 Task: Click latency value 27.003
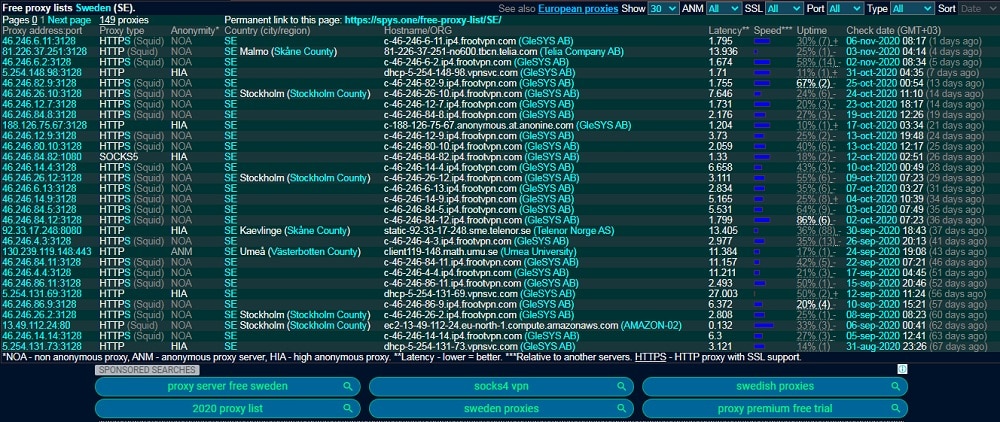point(724,294)
